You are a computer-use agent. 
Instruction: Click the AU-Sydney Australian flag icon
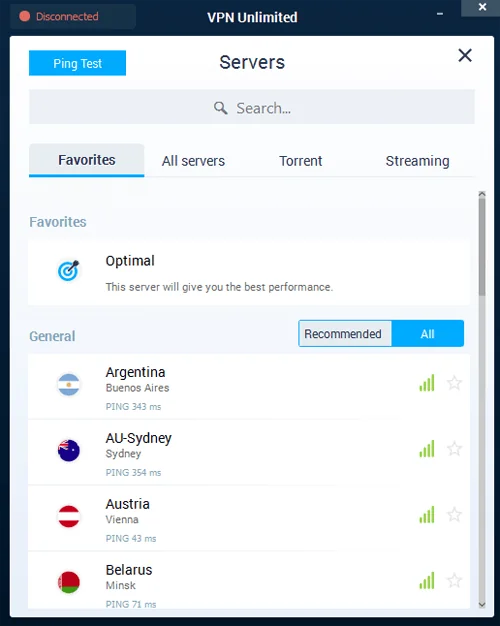click(x=69, y=450)
